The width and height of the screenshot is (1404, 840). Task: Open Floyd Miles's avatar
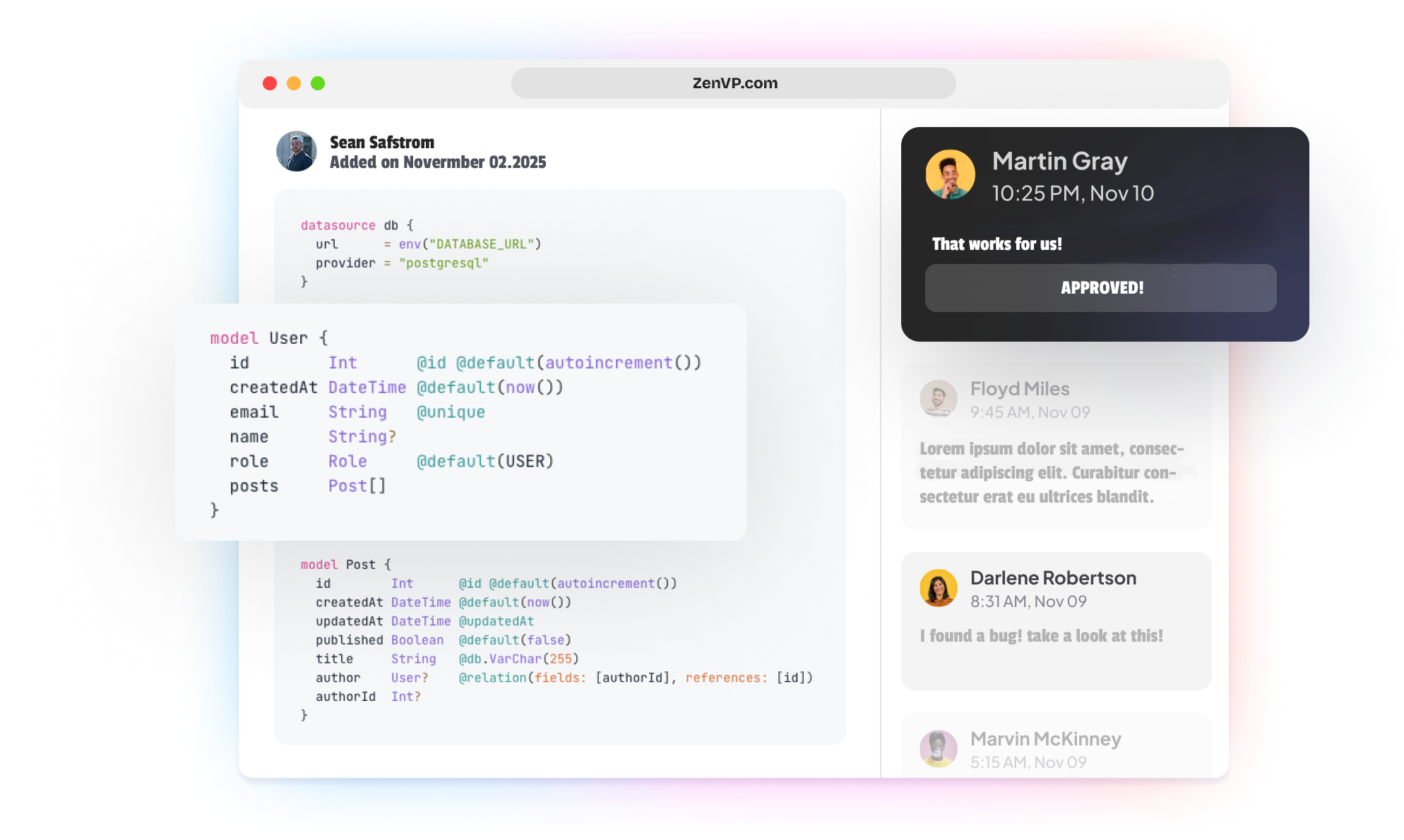(939, 399)
